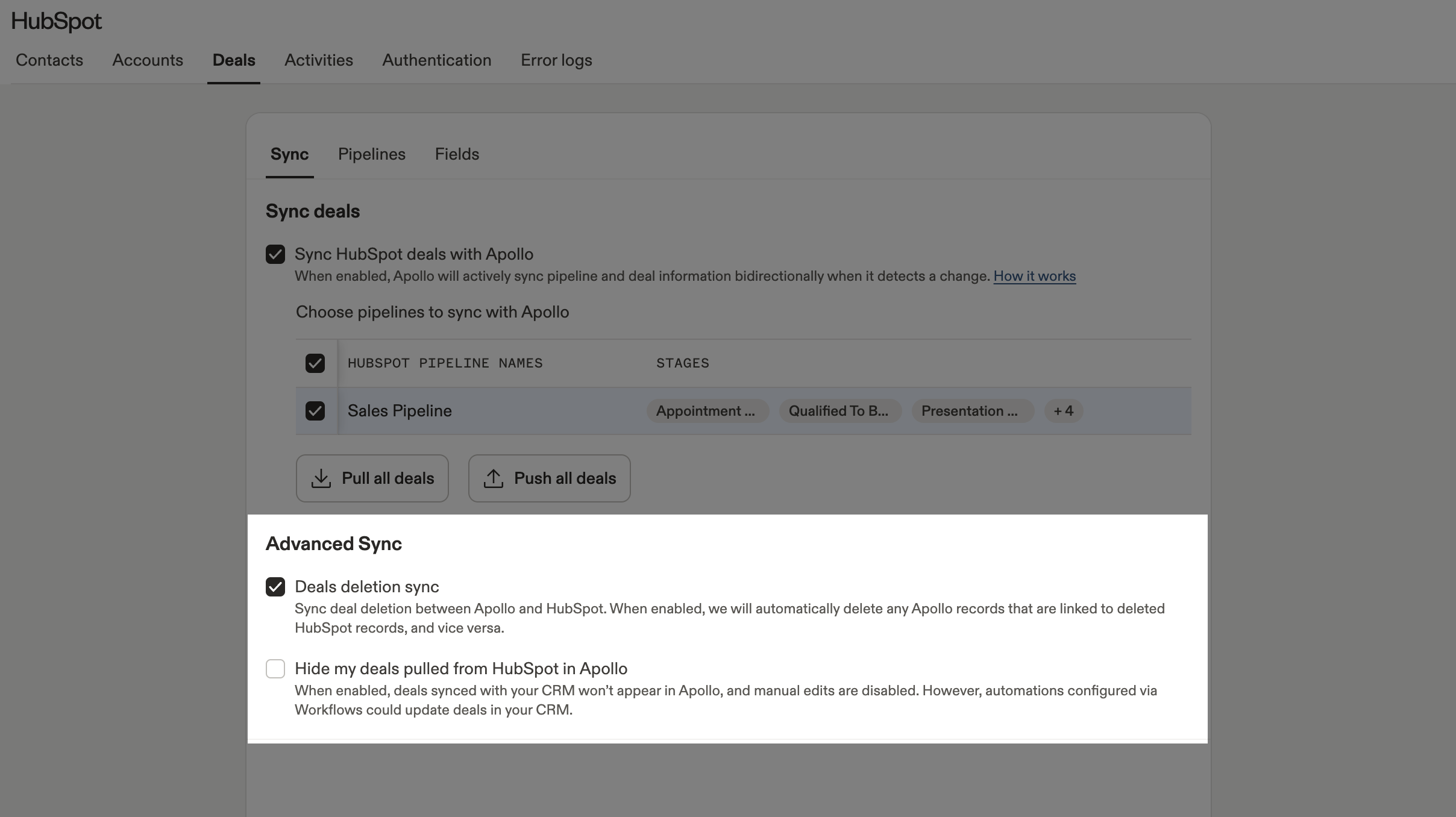The height and width of the screenshot is (817, 1456).
Task: Click the HUBSPOT PIPELINE NAMES column header
Action: point(445,363)
